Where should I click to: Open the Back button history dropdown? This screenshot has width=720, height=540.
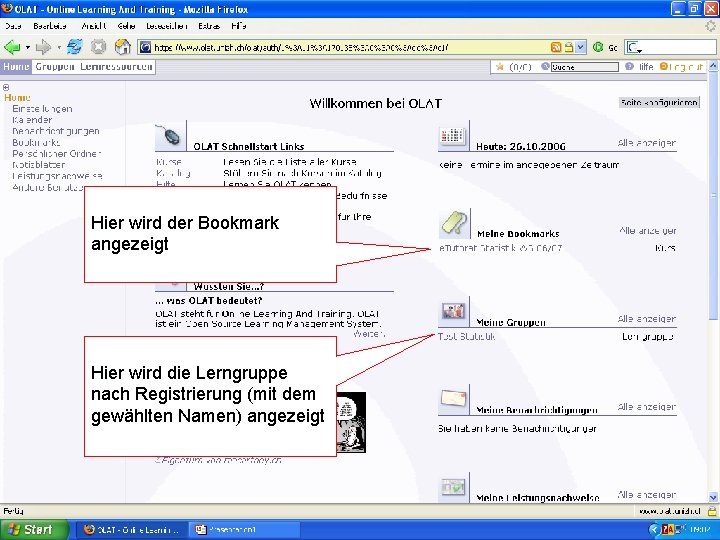coord(28,47)
